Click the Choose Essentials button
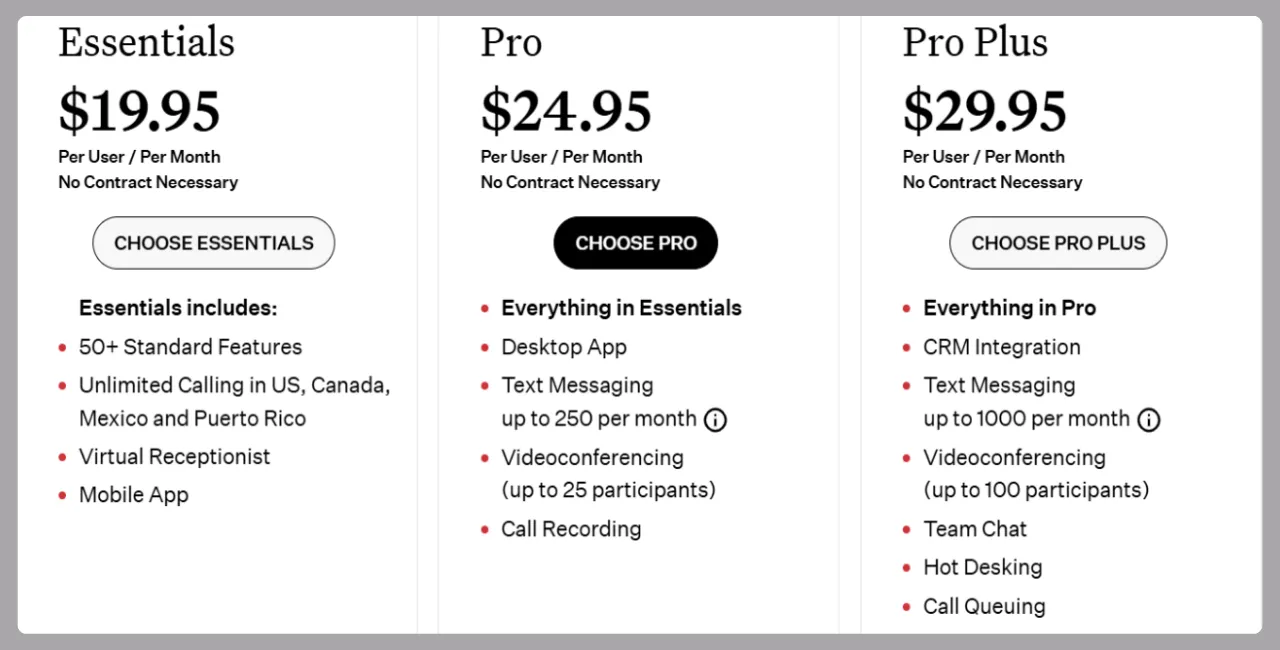Screen dimensions: 1280x650 214,243
